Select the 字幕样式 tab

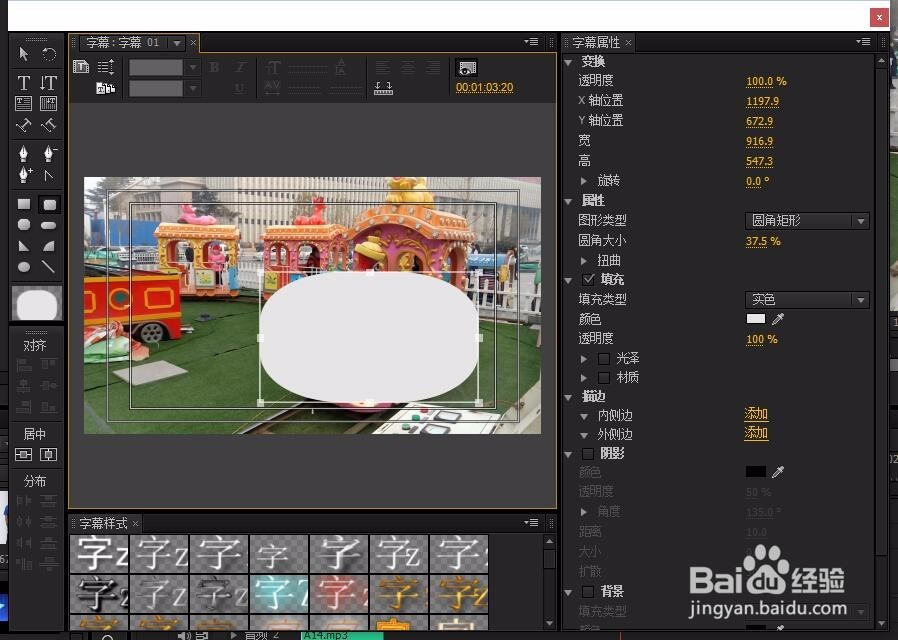click(x=103, y=523)
